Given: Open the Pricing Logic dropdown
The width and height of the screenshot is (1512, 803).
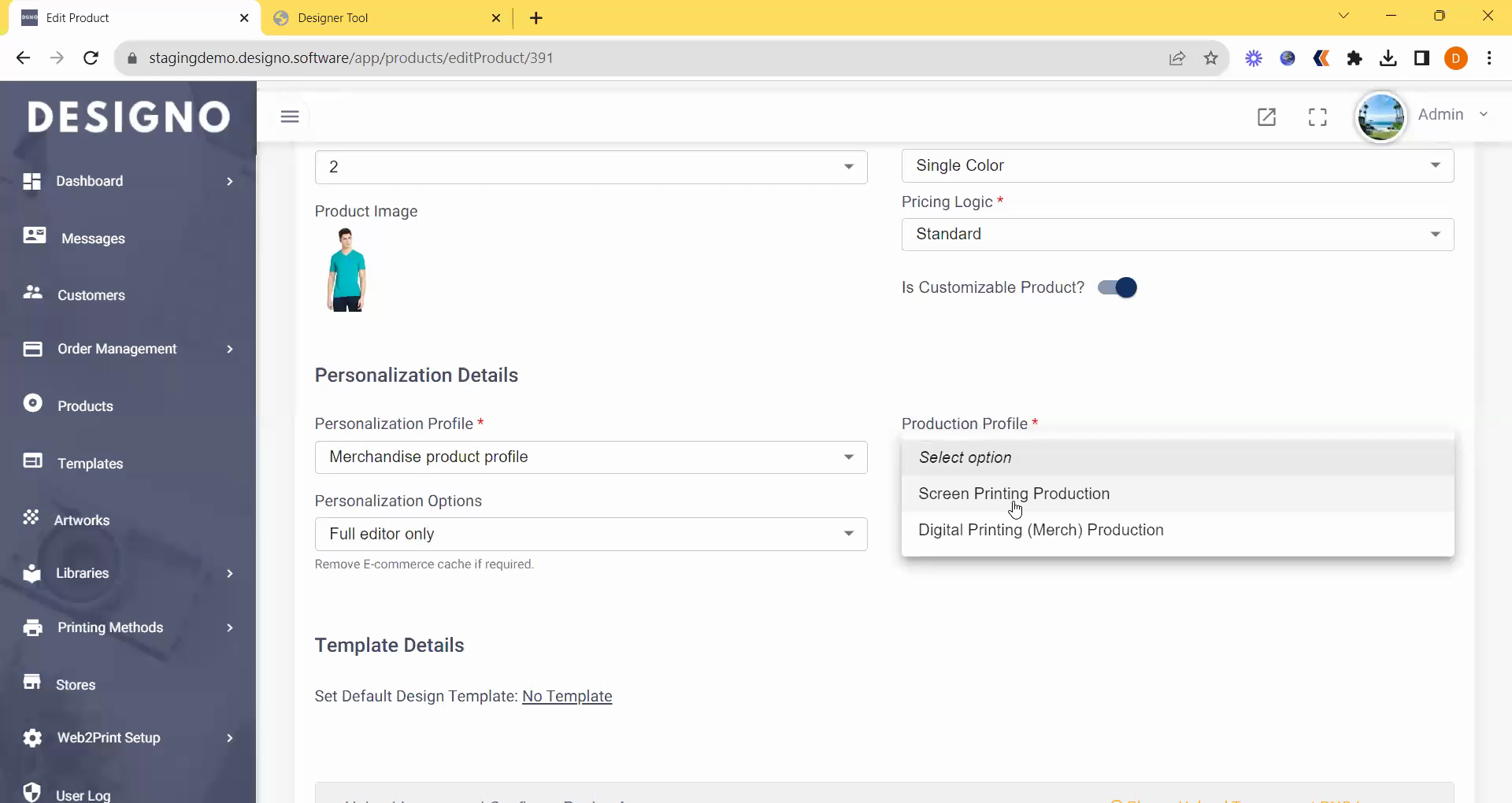Looking at the screenshot, I should [x=1177, y=235].
